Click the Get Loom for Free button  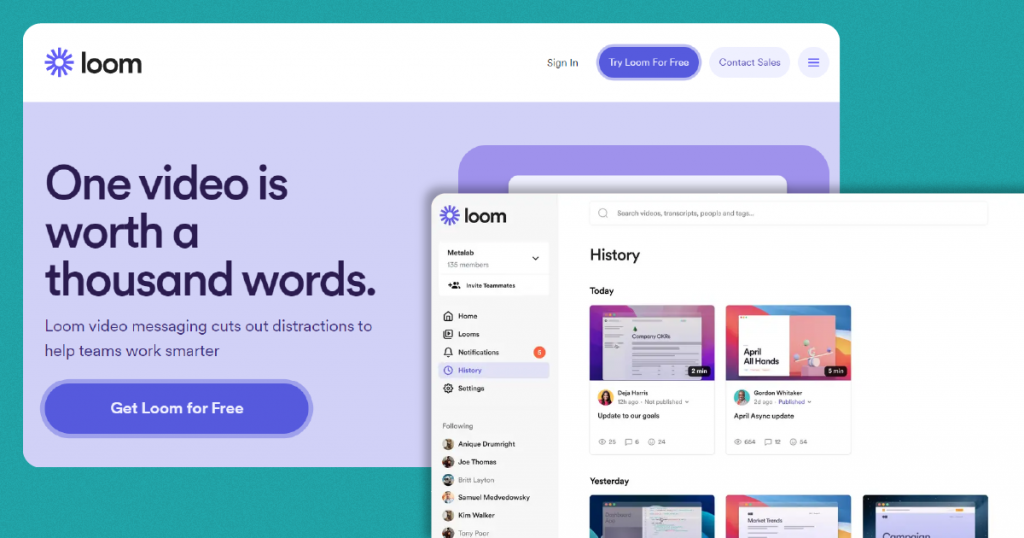click(176, 408)
